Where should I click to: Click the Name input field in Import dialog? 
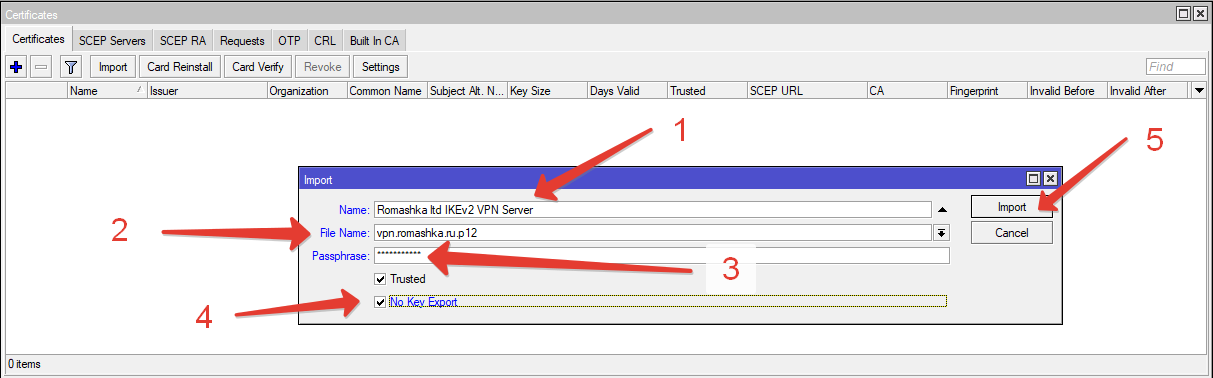(652, 211)
